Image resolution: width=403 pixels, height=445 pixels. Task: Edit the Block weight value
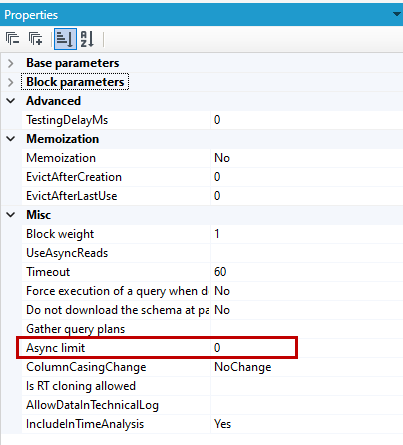pyautogui.click(x=307, y=234)
